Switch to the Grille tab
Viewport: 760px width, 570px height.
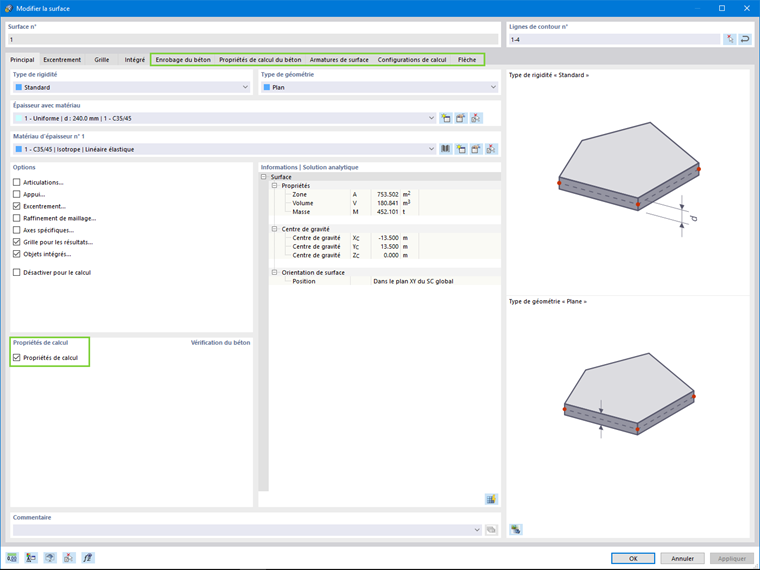click(x=102, y=60)
